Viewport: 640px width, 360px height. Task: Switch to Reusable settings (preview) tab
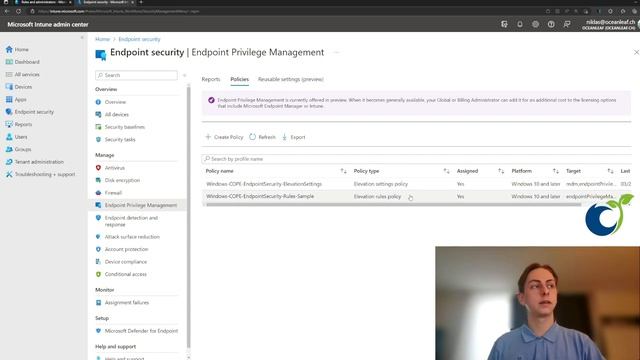click(291, 79)
